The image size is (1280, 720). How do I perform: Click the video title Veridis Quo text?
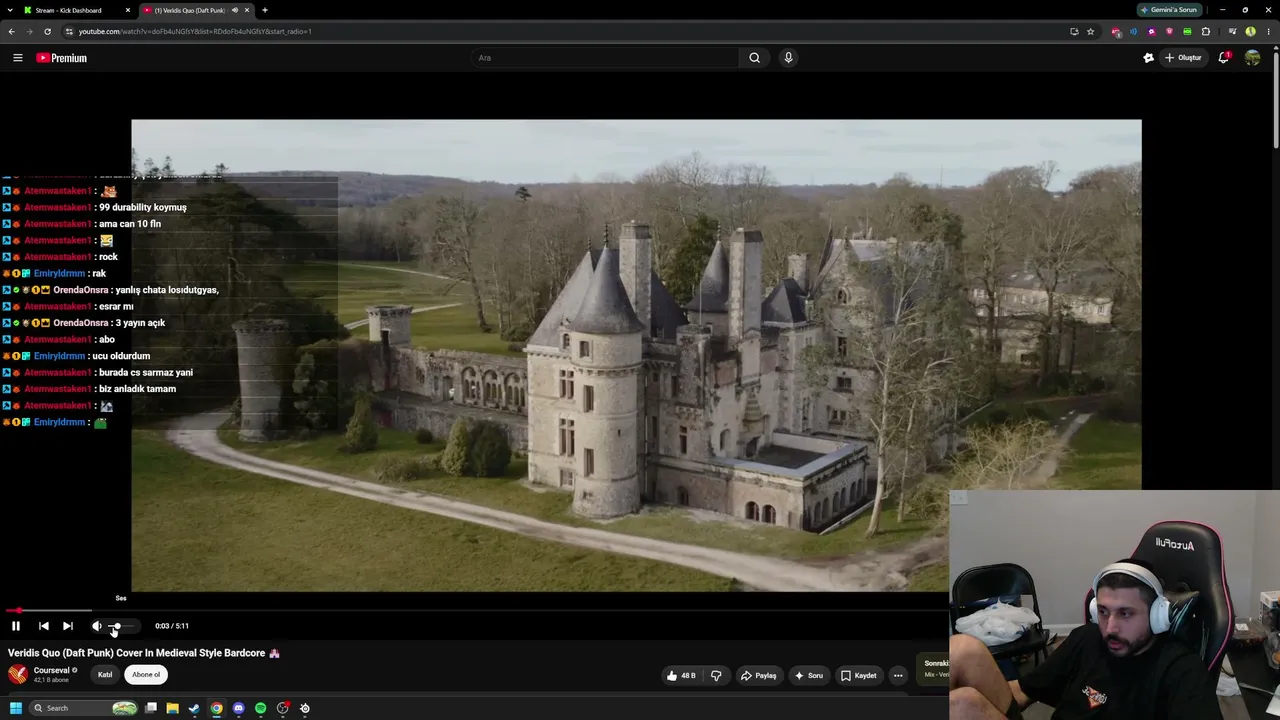coord(137,653)
